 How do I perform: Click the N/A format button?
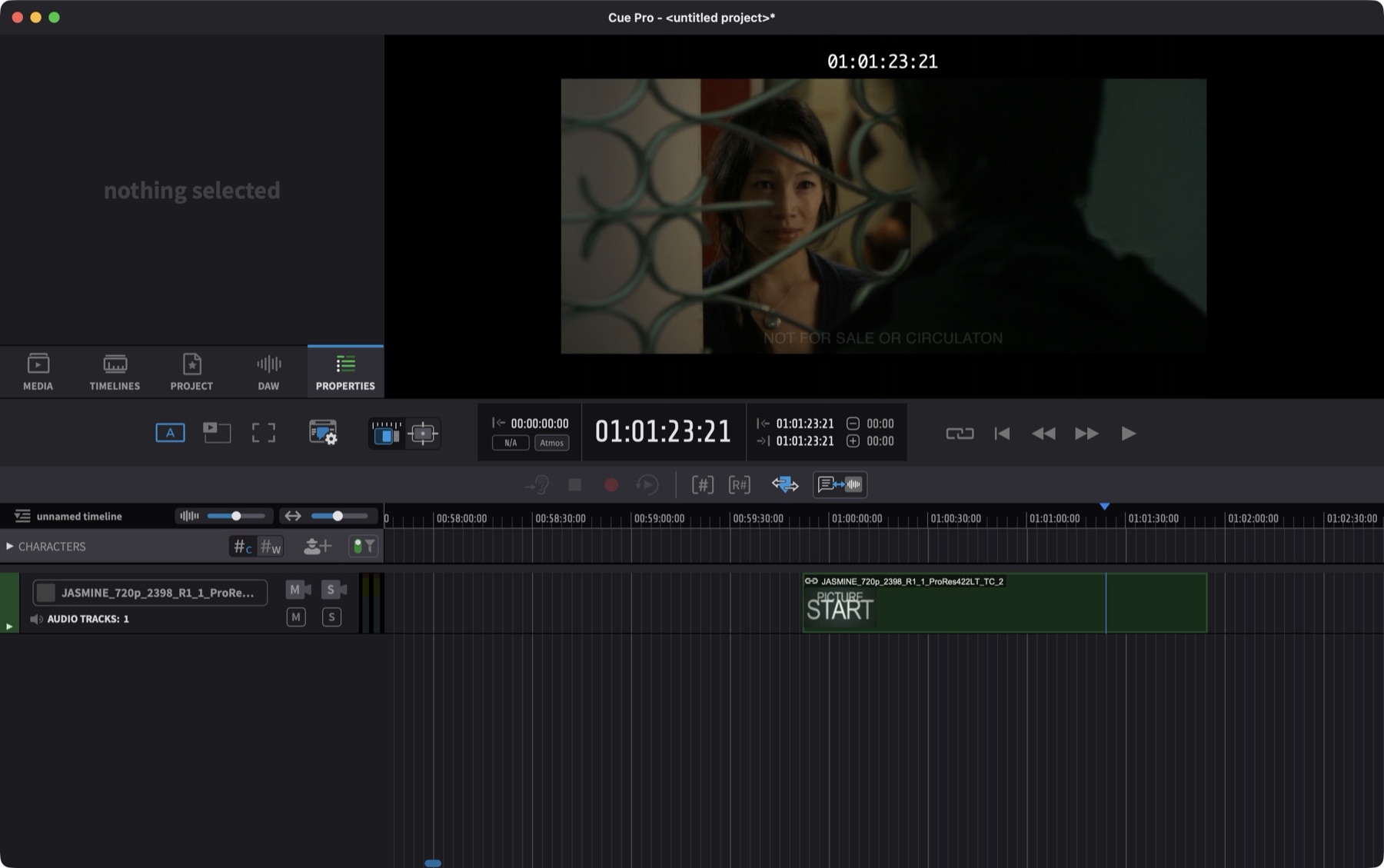coord(511,443)
